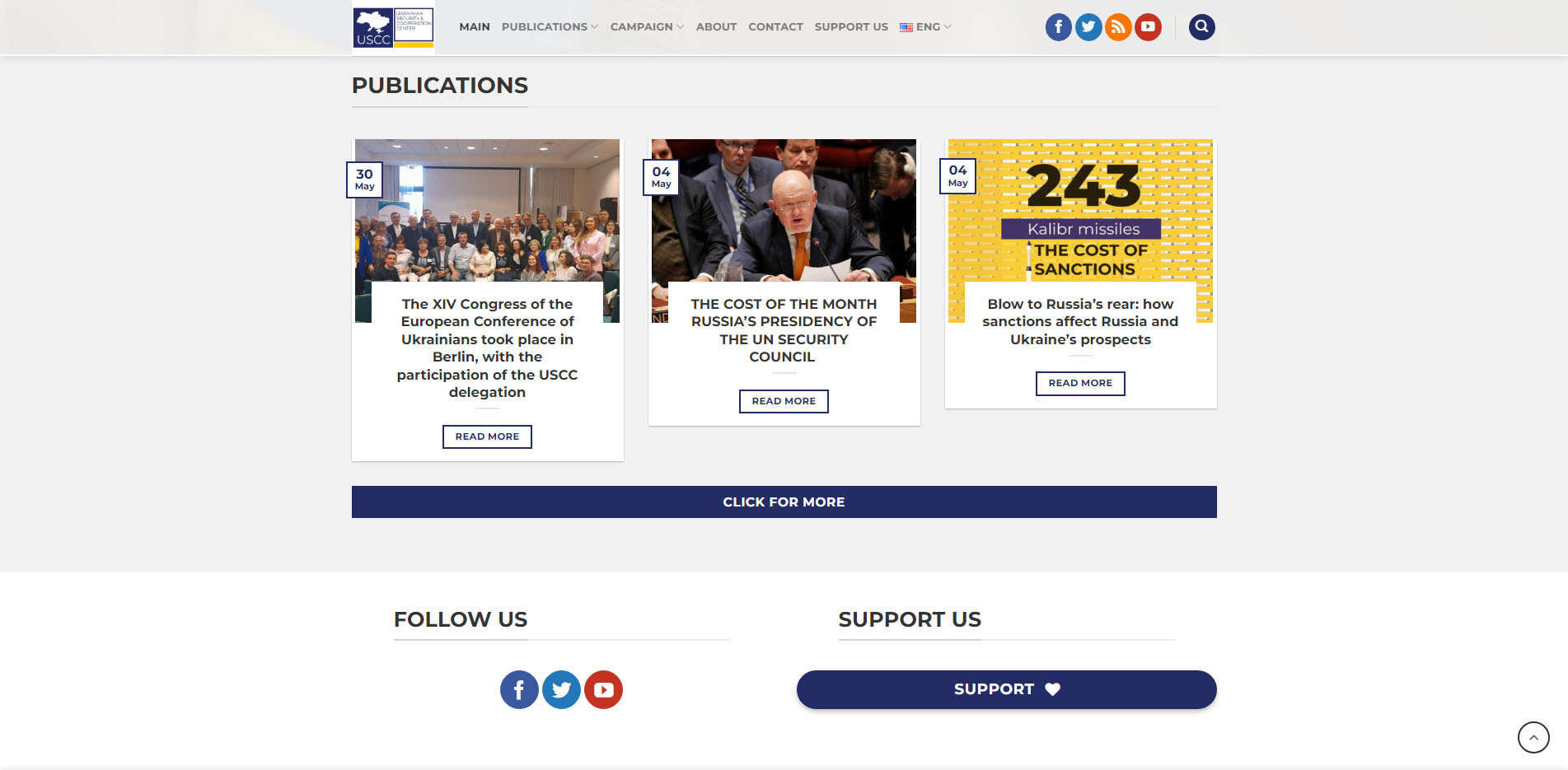Click the Support heart button
This screenshot has width=1568, height=770.
pos(1007,689)
